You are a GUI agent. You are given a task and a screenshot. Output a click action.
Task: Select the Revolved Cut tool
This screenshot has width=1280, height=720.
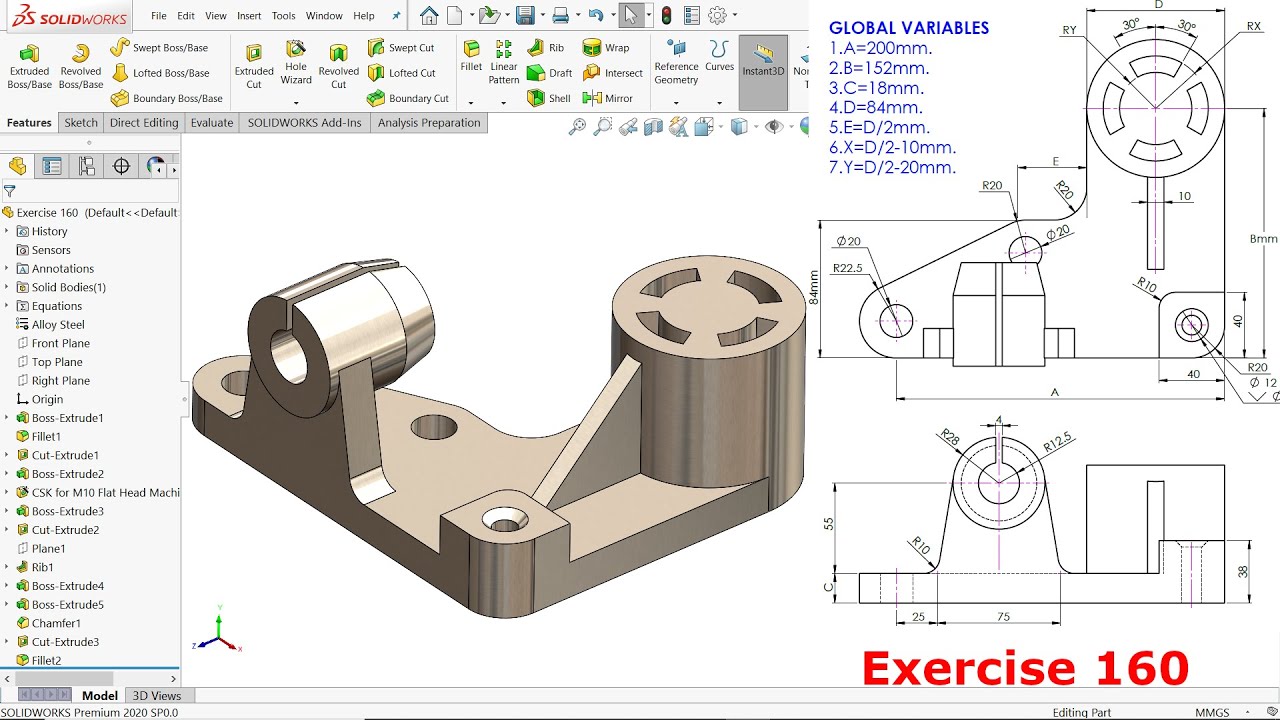pos(339,66)
